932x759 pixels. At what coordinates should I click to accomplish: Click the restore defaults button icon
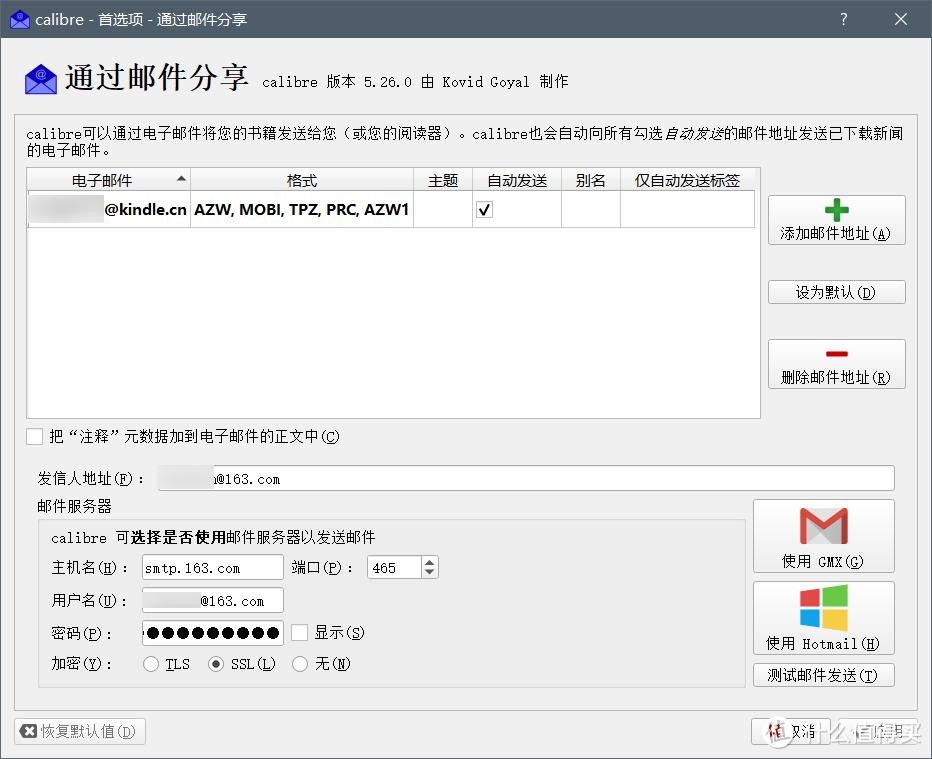pyautogui.click(x=29, y=731)
